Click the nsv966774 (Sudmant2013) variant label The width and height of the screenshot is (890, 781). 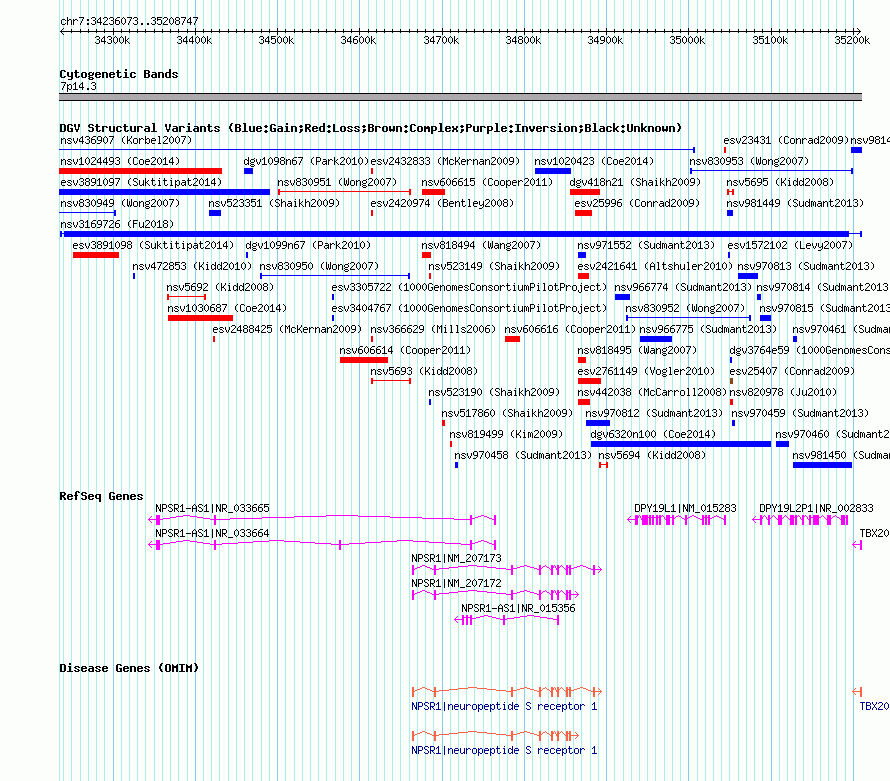tap(683, 287)
